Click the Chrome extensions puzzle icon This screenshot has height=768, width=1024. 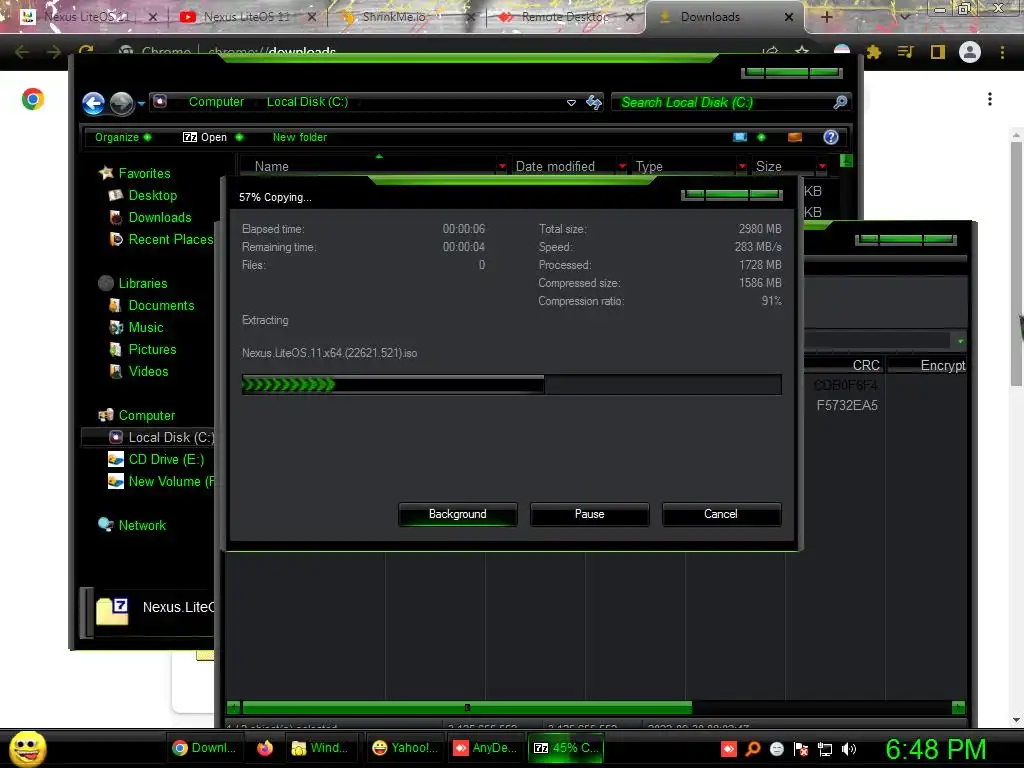[x=874, y=52]
